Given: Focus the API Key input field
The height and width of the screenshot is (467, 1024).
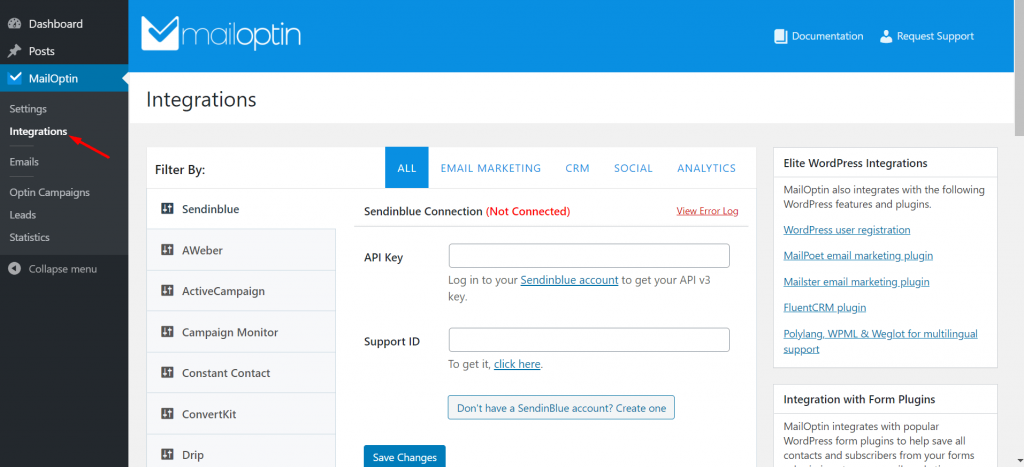Looking at the screenshot, I should 589,255.
